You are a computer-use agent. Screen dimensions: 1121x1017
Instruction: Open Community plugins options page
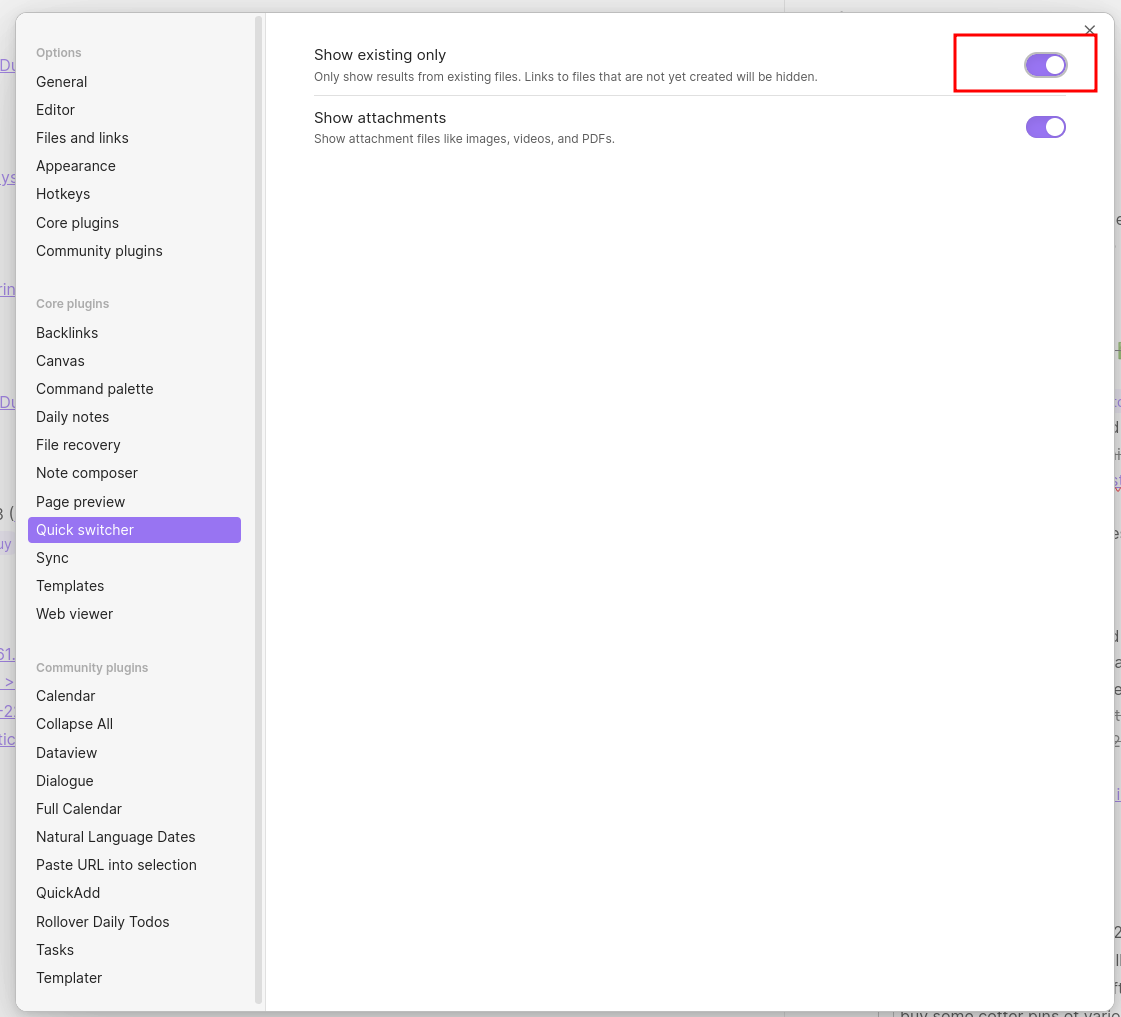(99, 251)
